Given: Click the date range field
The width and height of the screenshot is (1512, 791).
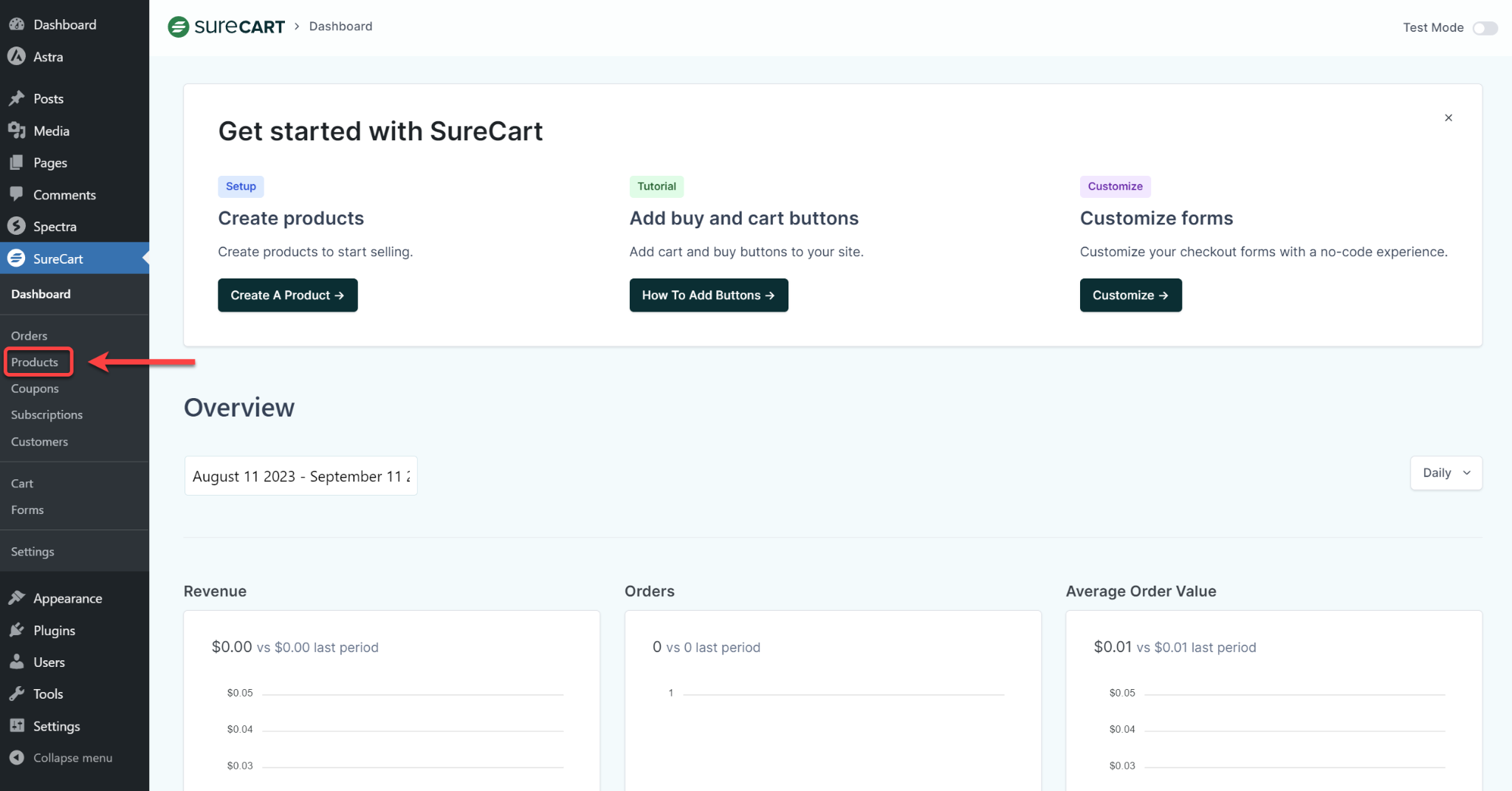Looking at the screenshot, I should tap(300, 476).
